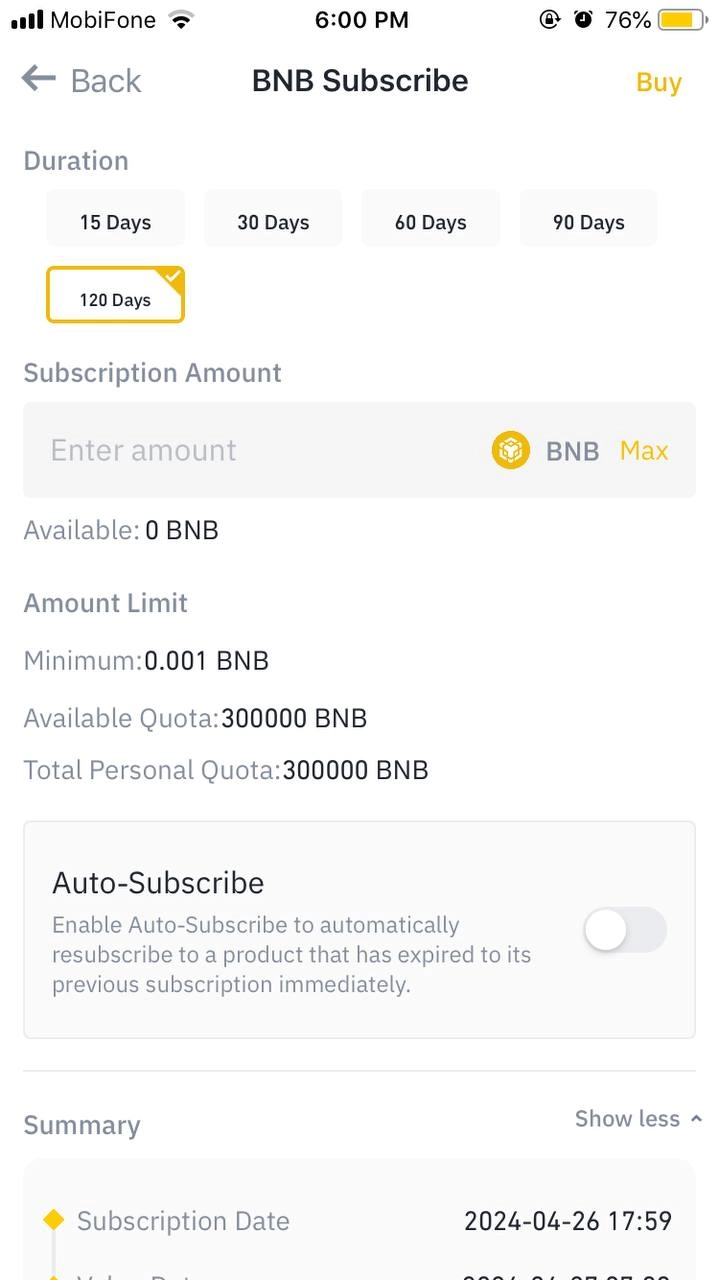719x1280 pixels.
Task: Tap the BNB coin logo icon
Action: click(x=511, y=450)
